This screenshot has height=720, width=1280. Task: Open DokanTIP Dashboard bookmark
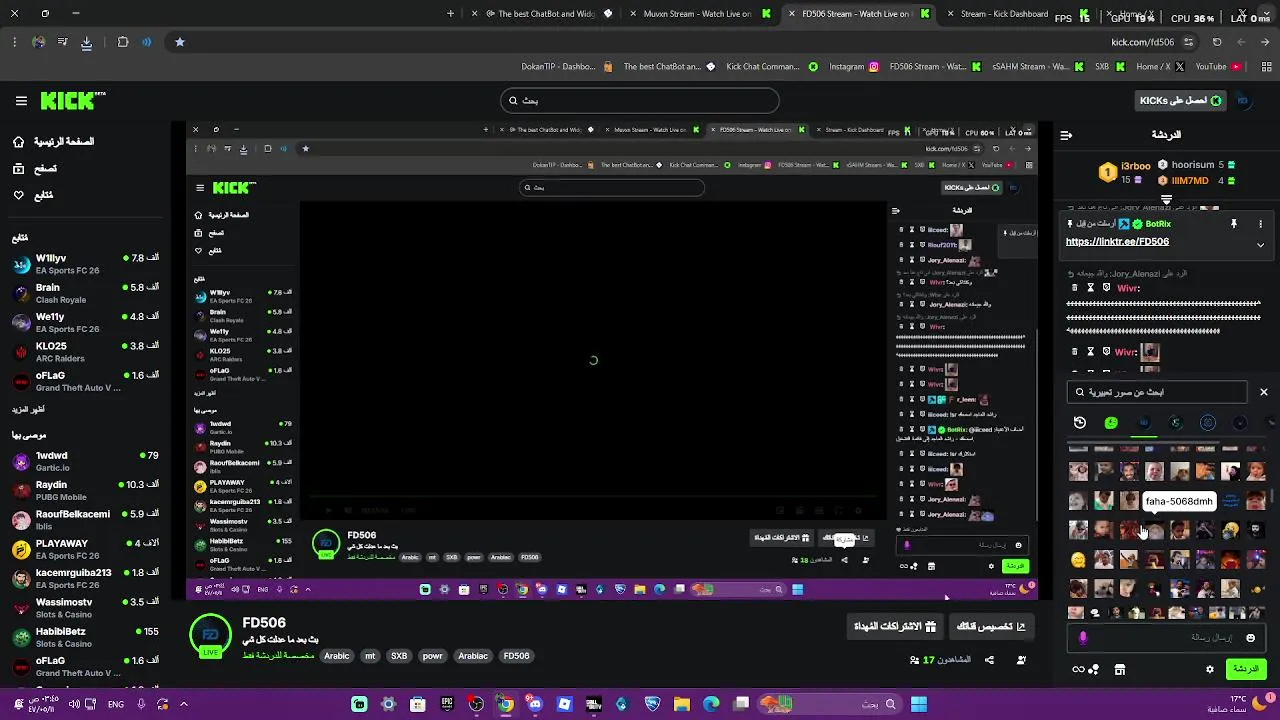(567, 67)
